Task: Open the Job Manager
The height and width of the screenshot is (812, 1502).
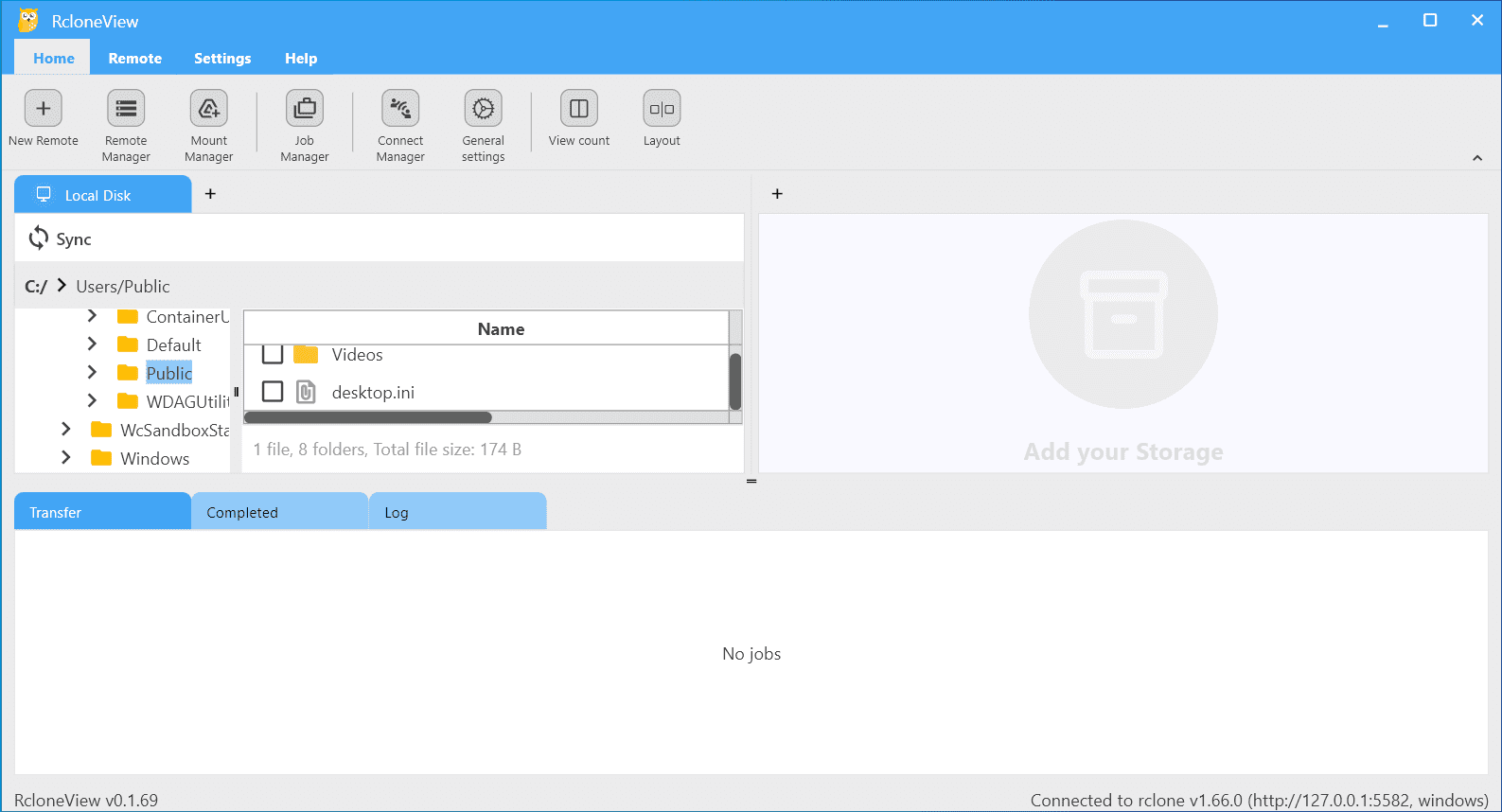Action: pos(305,126)
